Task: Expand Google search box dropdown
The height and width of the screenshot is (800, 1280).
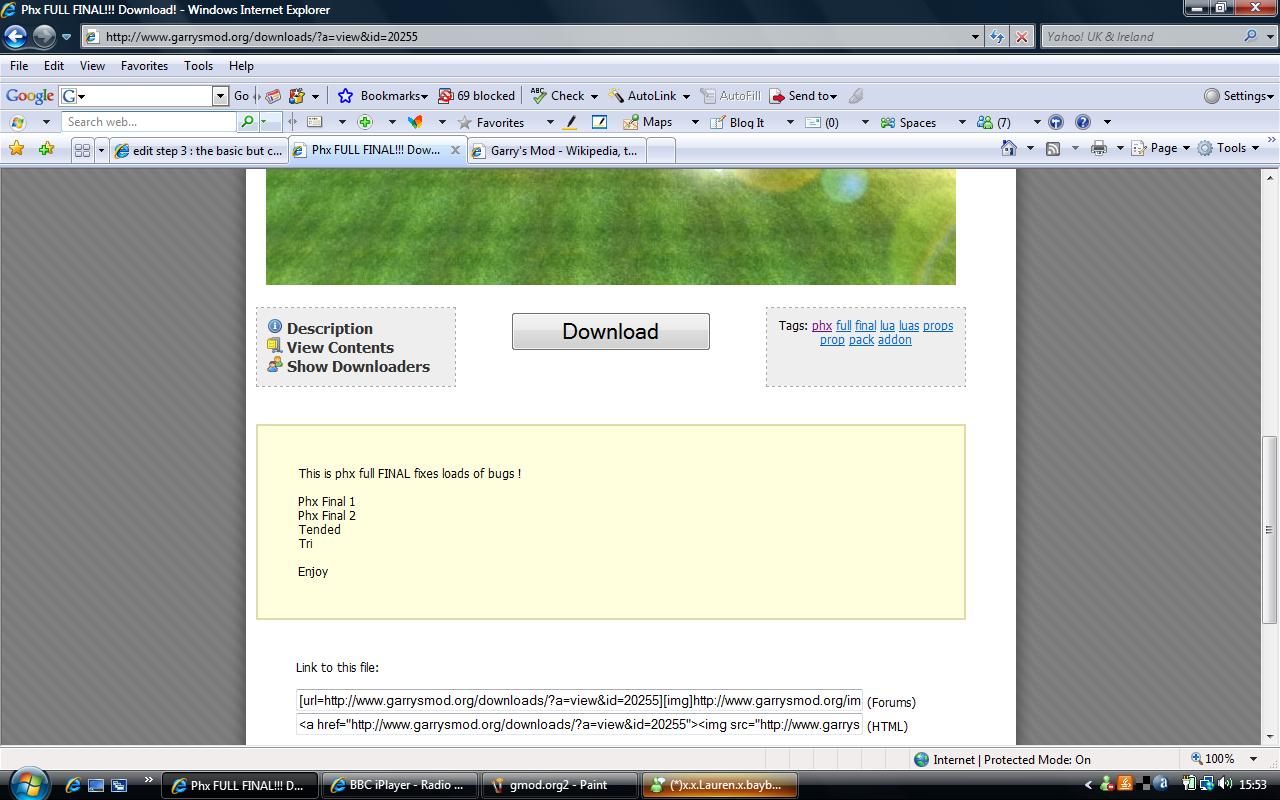Action: pyautogui.click(x=220, y=96)
